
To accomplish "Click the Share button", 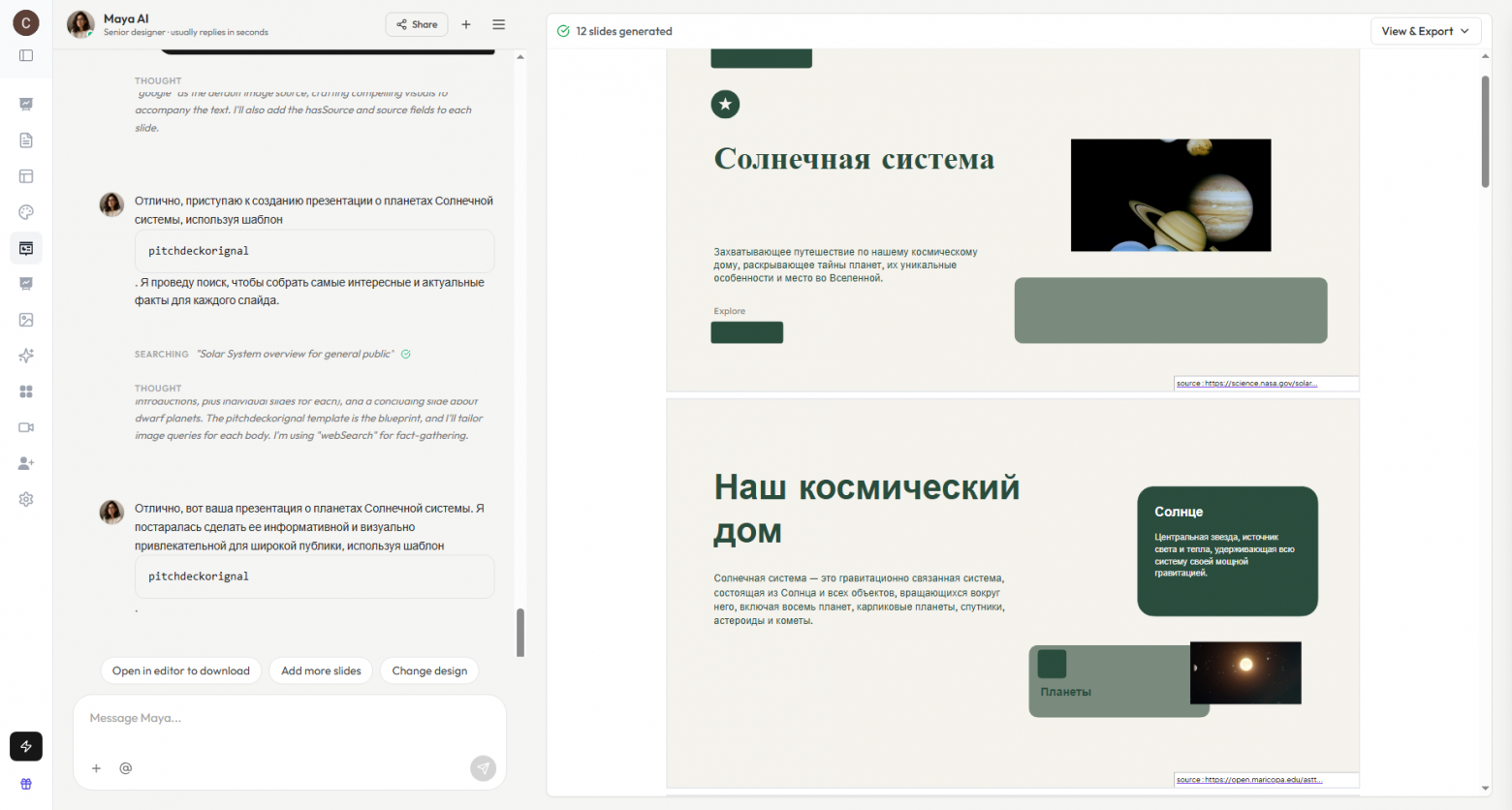I will [417, 24].
